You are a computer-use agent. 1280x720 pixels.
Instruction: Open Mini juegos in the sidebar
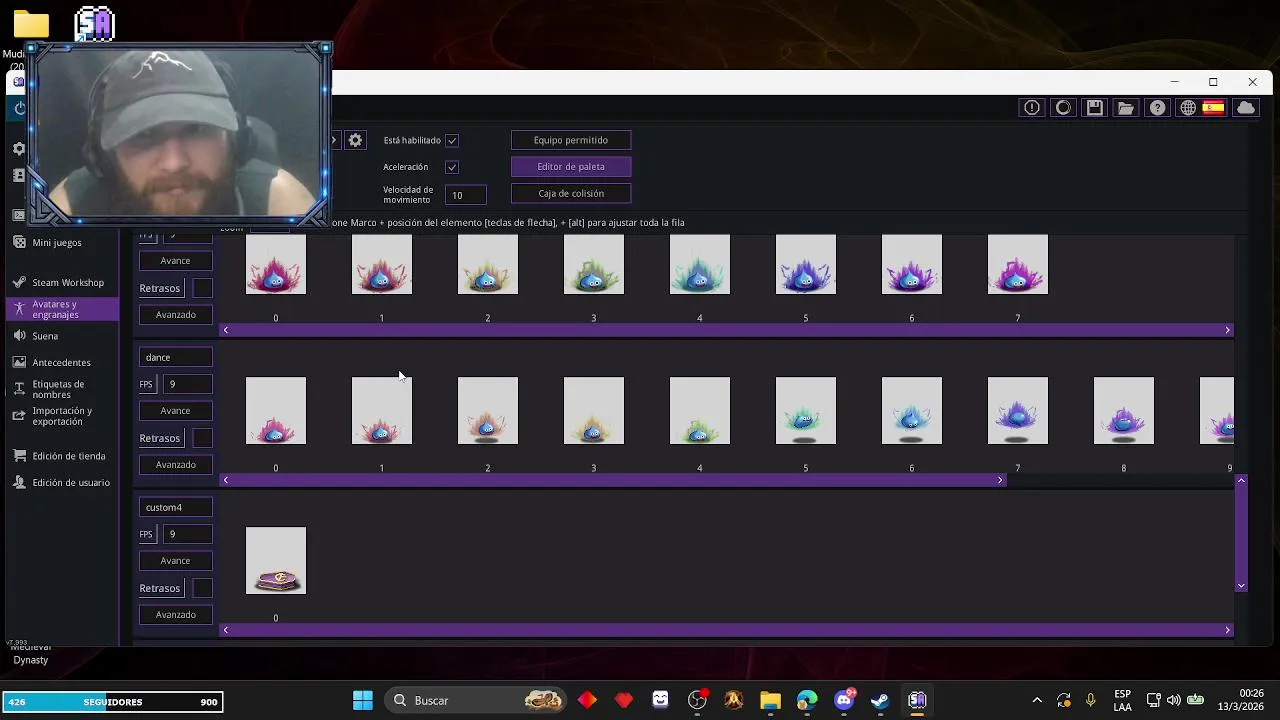[x=57, y=242]
